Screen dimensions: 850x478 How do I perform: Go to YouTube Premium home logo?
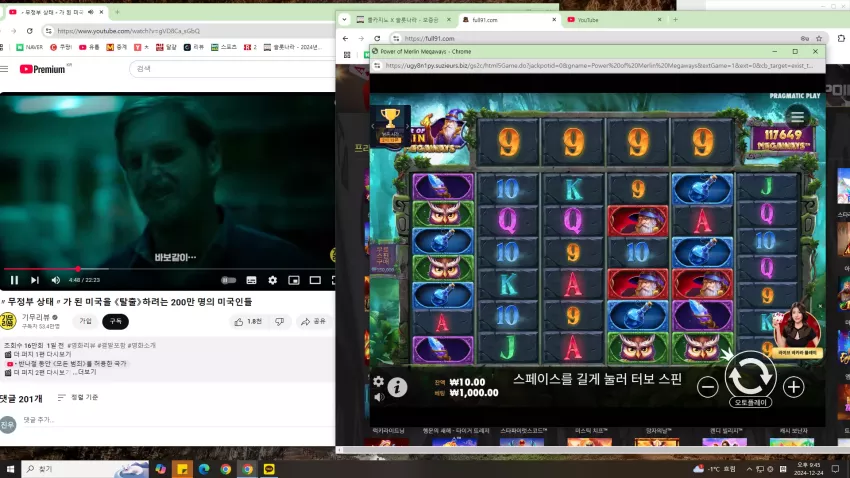click(42, 69)
